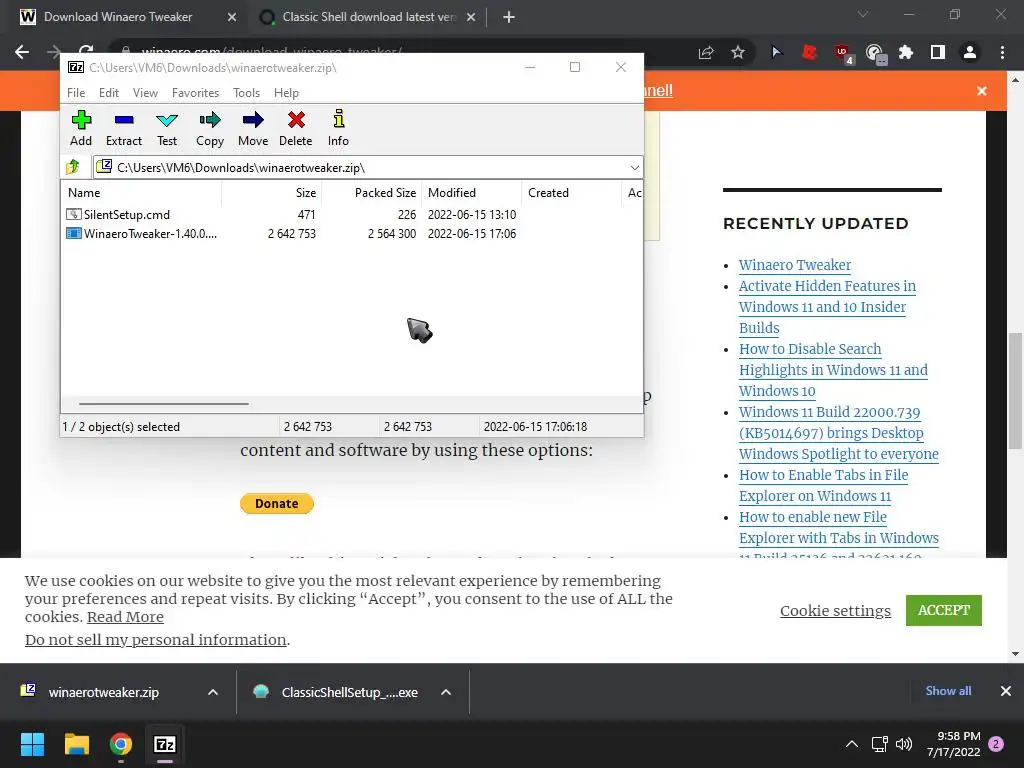Image resolution: width=1024 pixels, height=768 pixels.
Task: Open winaerotweaker.zip download item
Action: (x=103, y=692)
